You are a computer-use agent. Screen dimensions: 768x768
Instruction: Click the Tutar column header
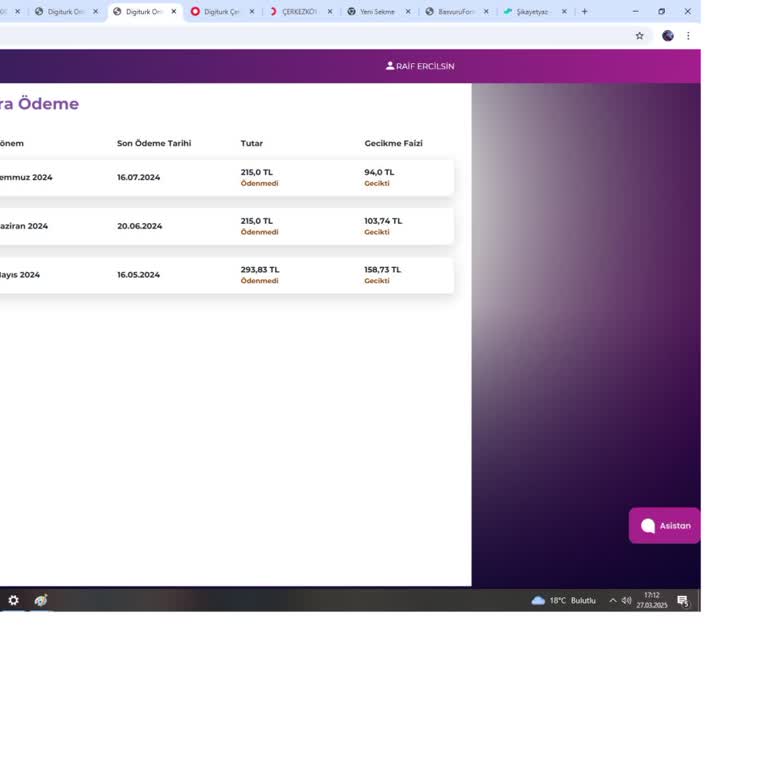coord(252,143)
